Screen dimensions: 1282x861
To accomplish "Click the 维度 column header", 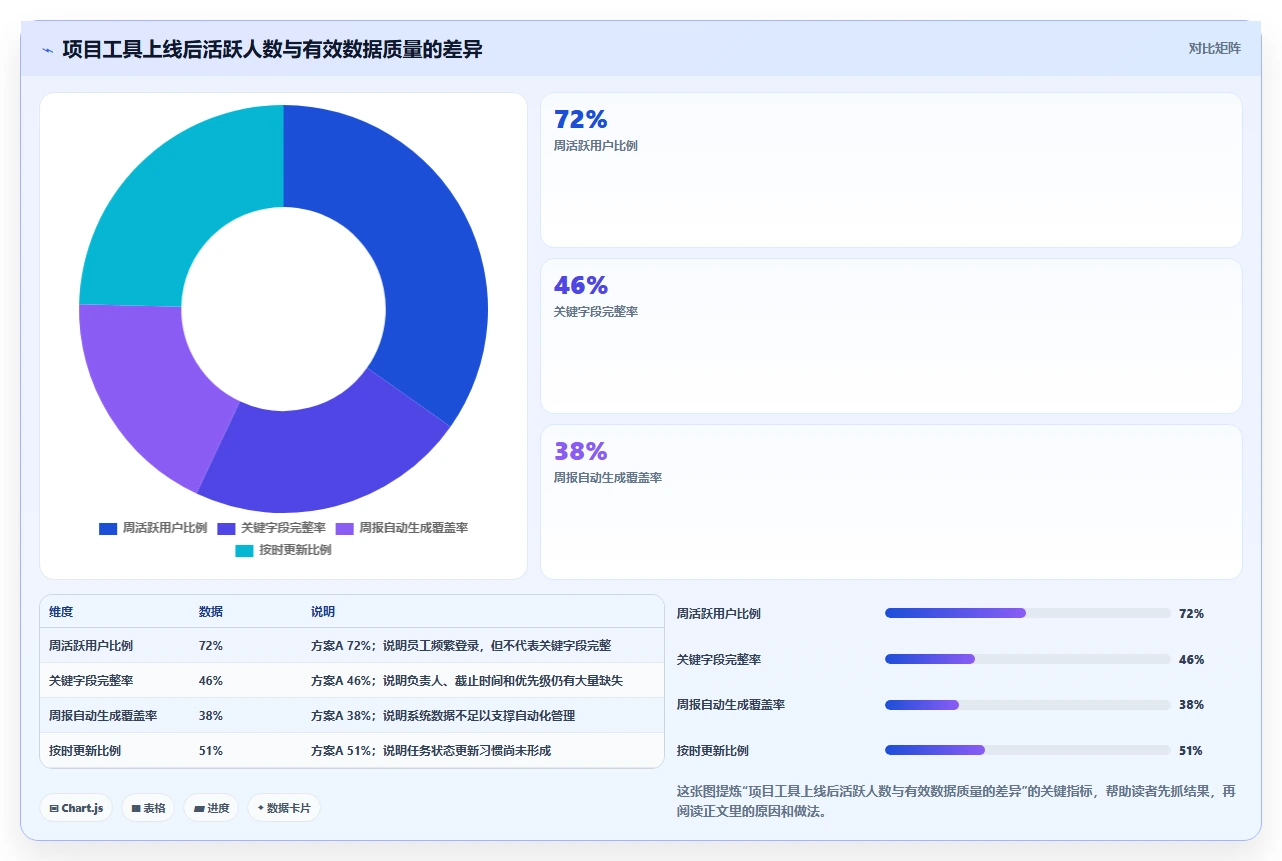I will point(61,612).
